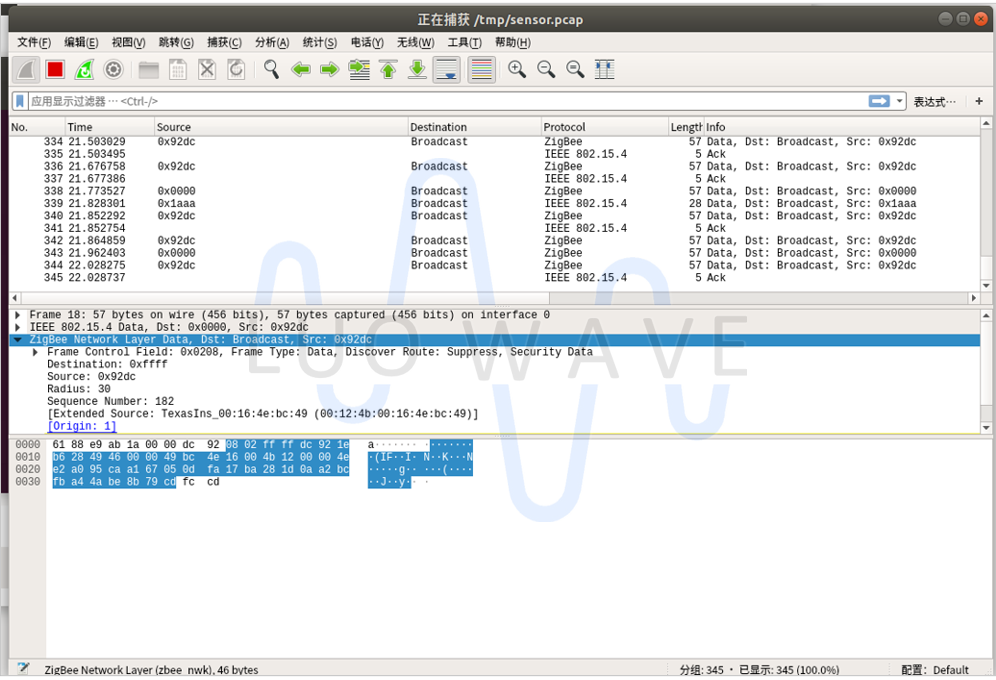The image size is (996, 680).
Task: Jump to the last packet
Action: click(417, 69)
